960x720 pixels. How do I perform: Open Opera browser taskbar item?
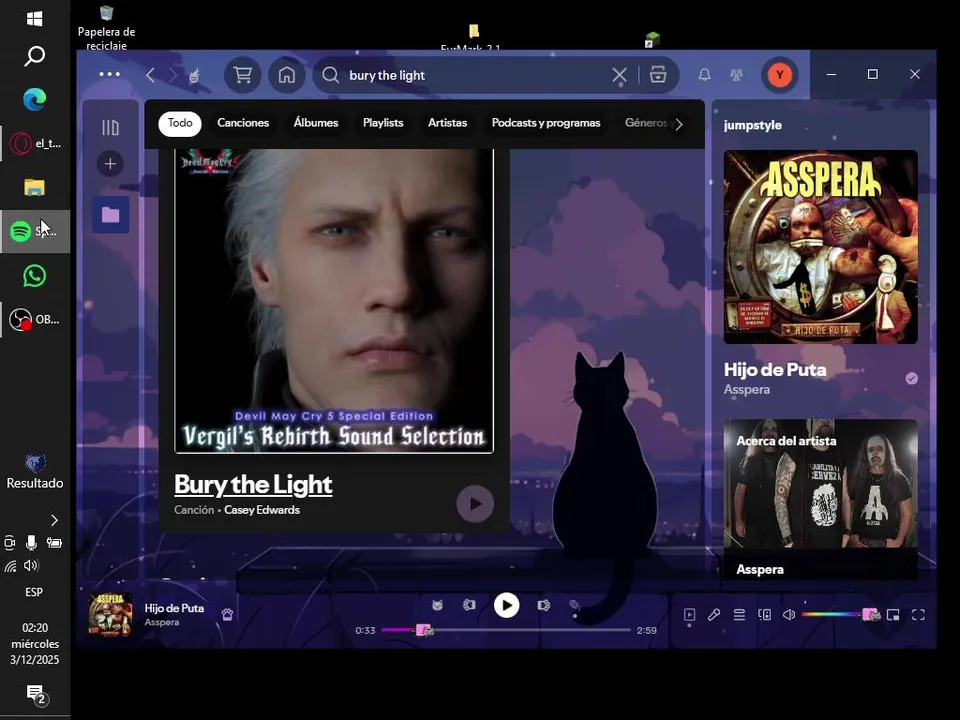(35, 144)
